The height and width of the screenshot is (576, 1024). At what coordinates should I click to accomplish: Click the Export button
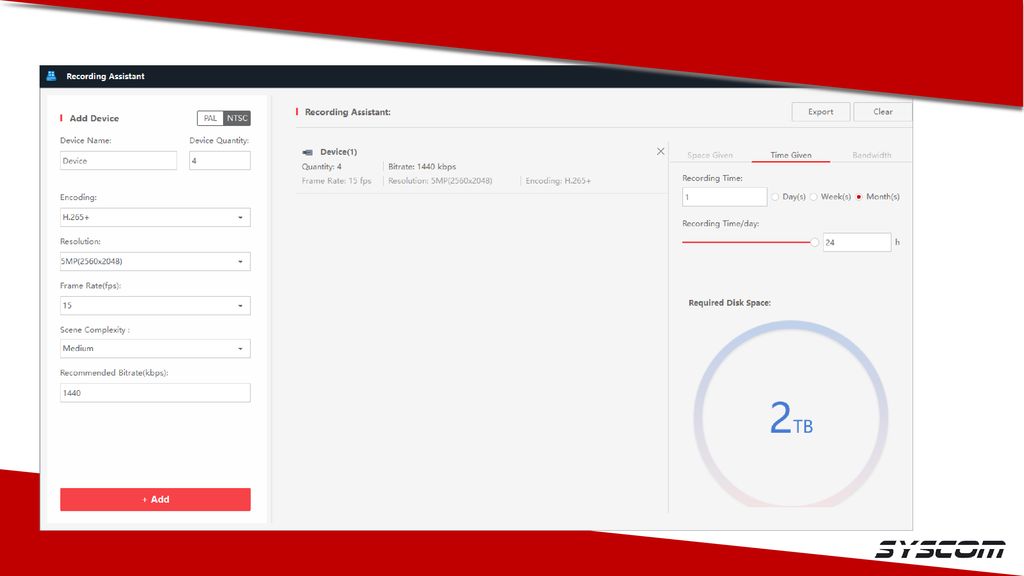coord(821,112)
